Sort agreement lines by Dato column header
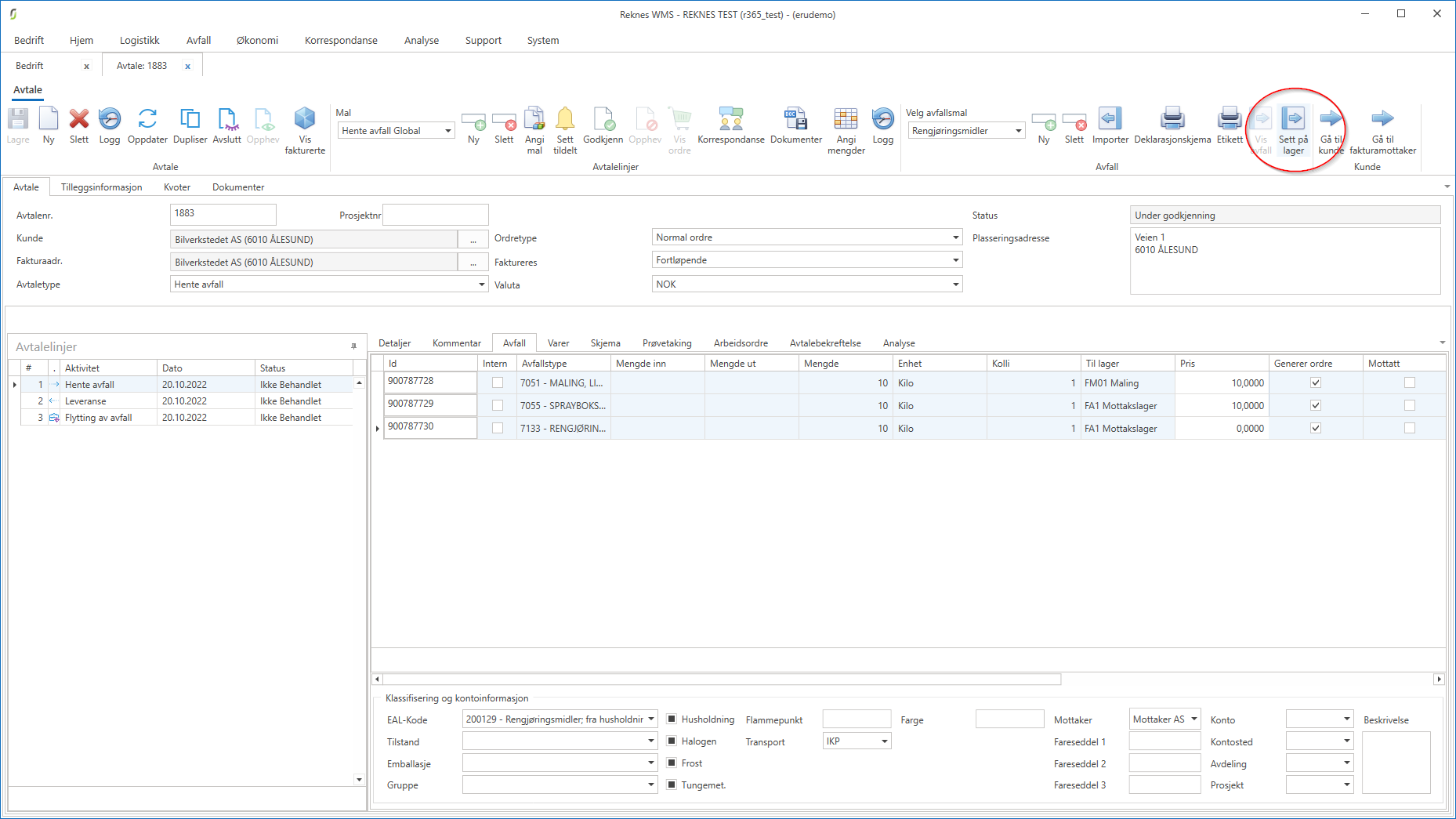Viewport: 1456px width, 819px height. click(x=206, y=368)
